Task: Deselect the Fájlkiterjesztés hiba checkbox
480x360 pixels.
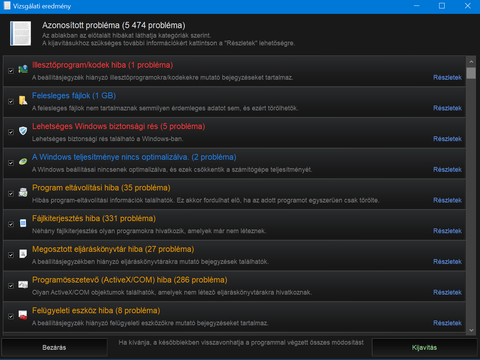Action: pos(11,224)
